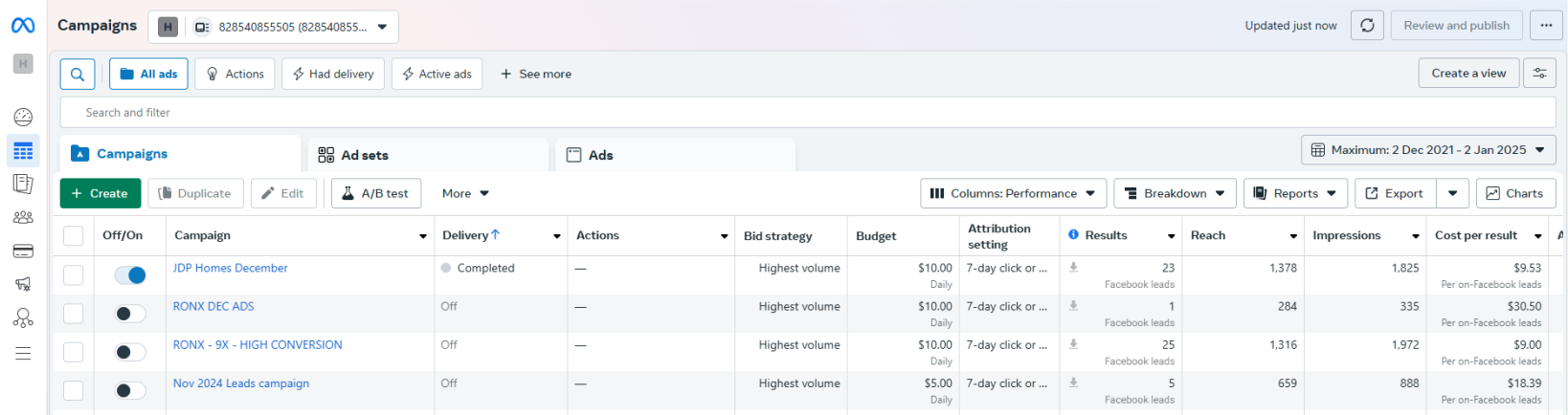Turn off the JDP Homes December campaign

click(130, 275)
